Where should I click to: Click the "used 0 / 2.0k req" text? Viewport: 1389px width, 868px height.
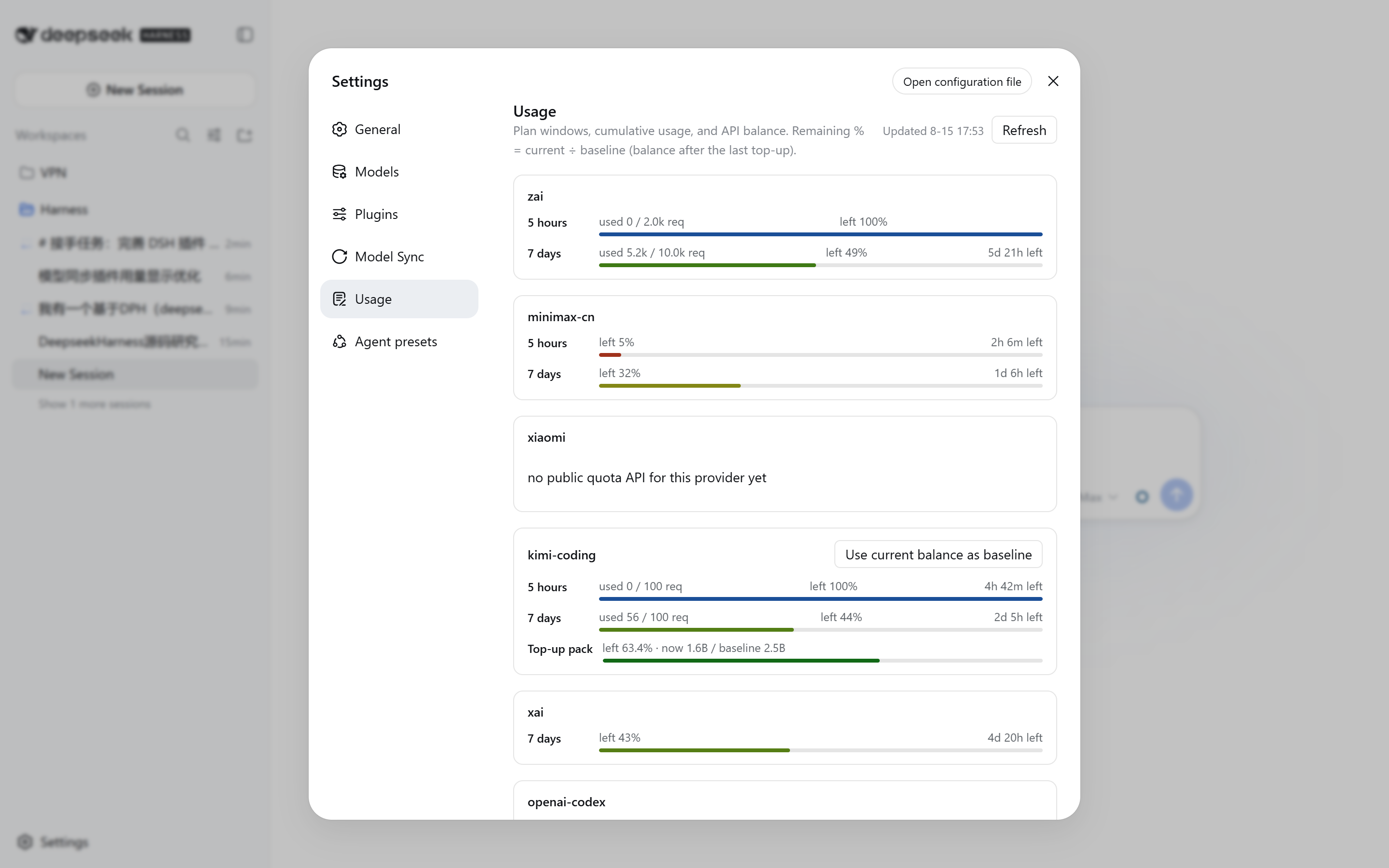[641, 222]
